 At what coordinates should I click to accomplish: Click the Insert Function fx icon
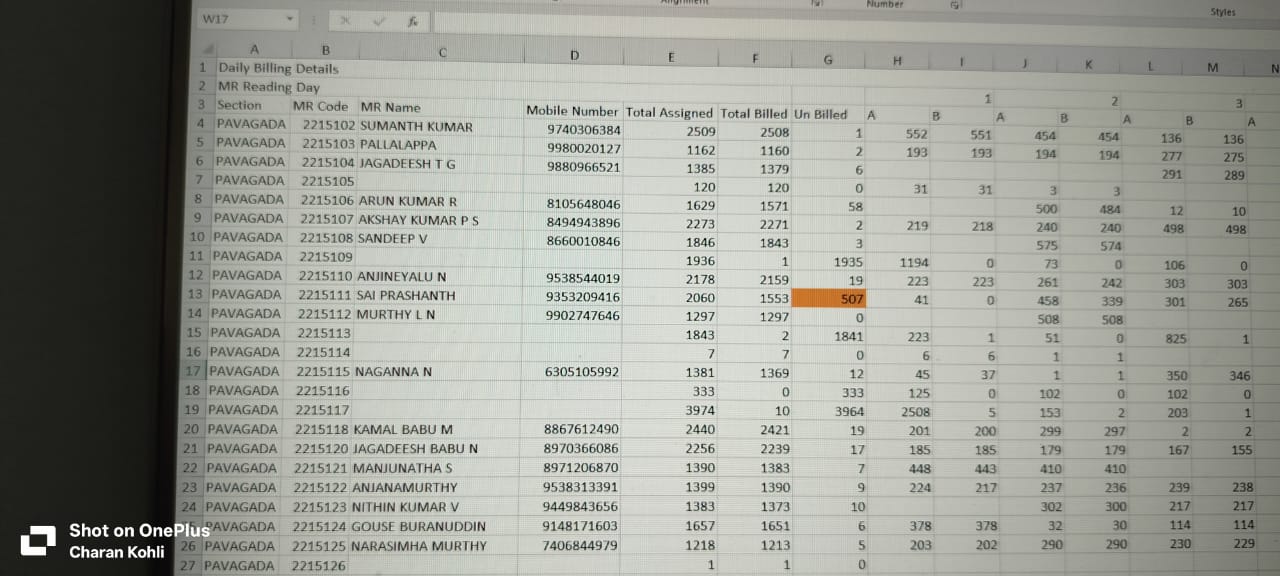tap(411, 21)
